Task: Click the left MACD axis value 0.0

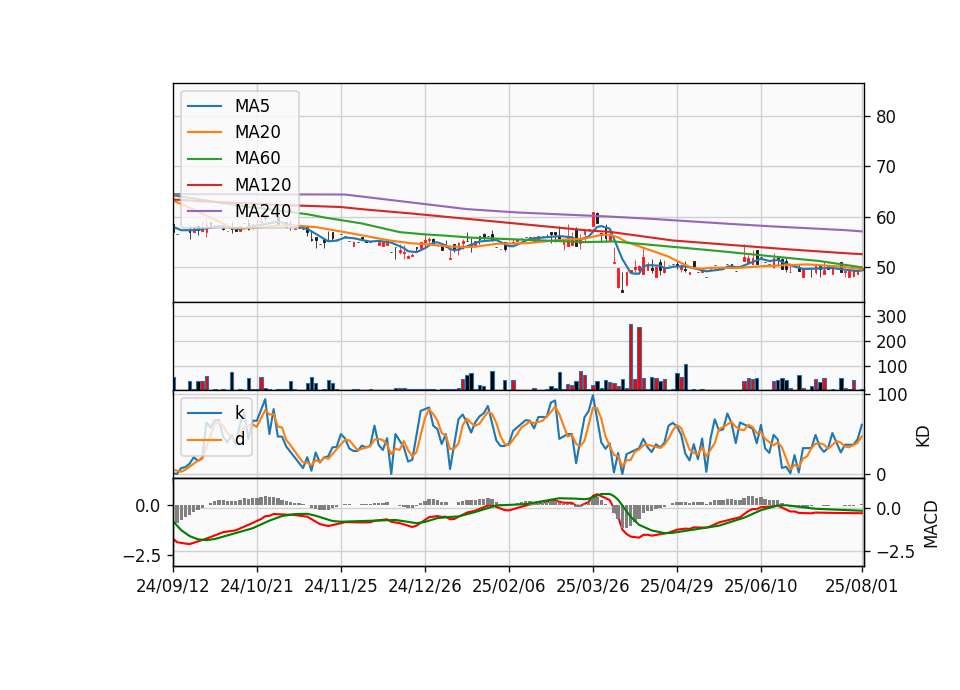Action: pyautogui.click(x=147, y=506)
